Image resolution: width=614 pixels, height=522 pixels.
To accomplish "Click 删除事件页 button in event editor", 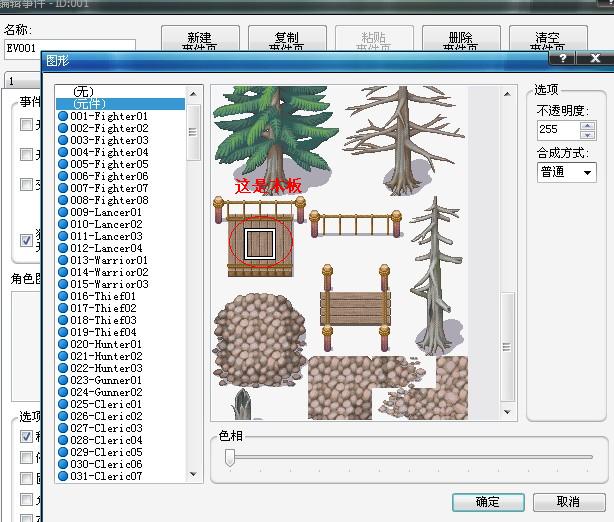I will click(x=461, y=39).
